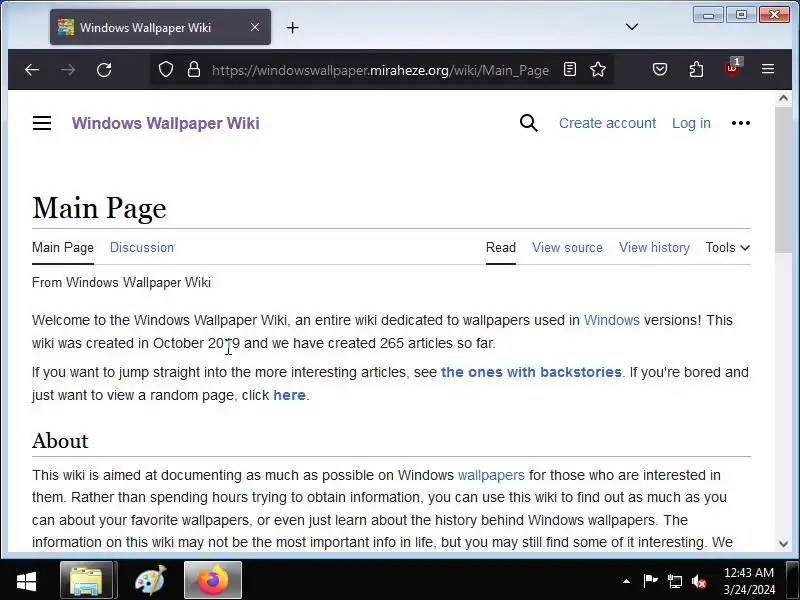The image size is (800, 600).
Task: Open a new browser tab
Action: (x=293, y=28)
